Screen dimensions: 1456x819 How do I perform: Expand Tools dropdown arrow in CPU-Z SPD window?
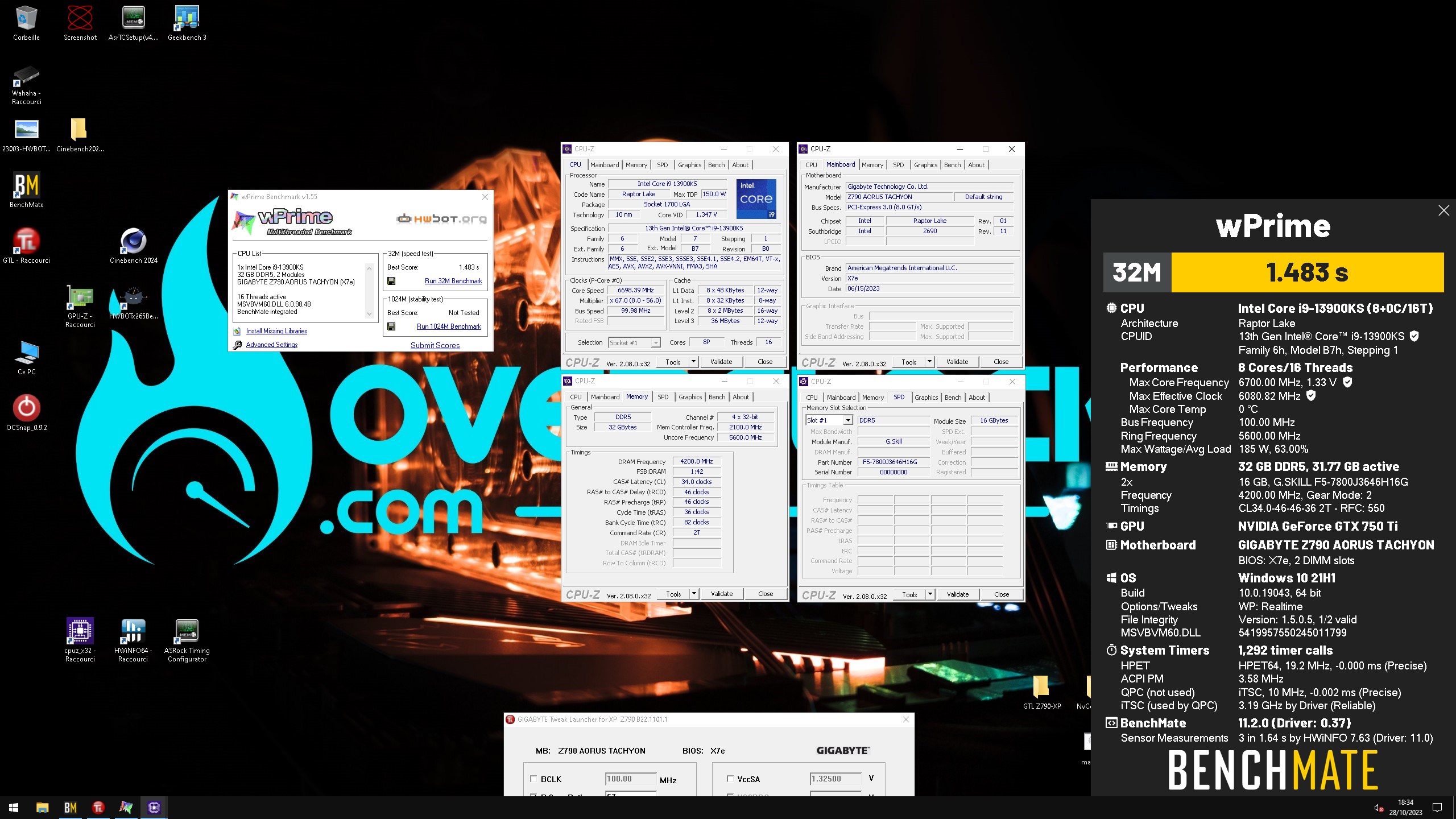pyautogui.click(x=930, y=594)
